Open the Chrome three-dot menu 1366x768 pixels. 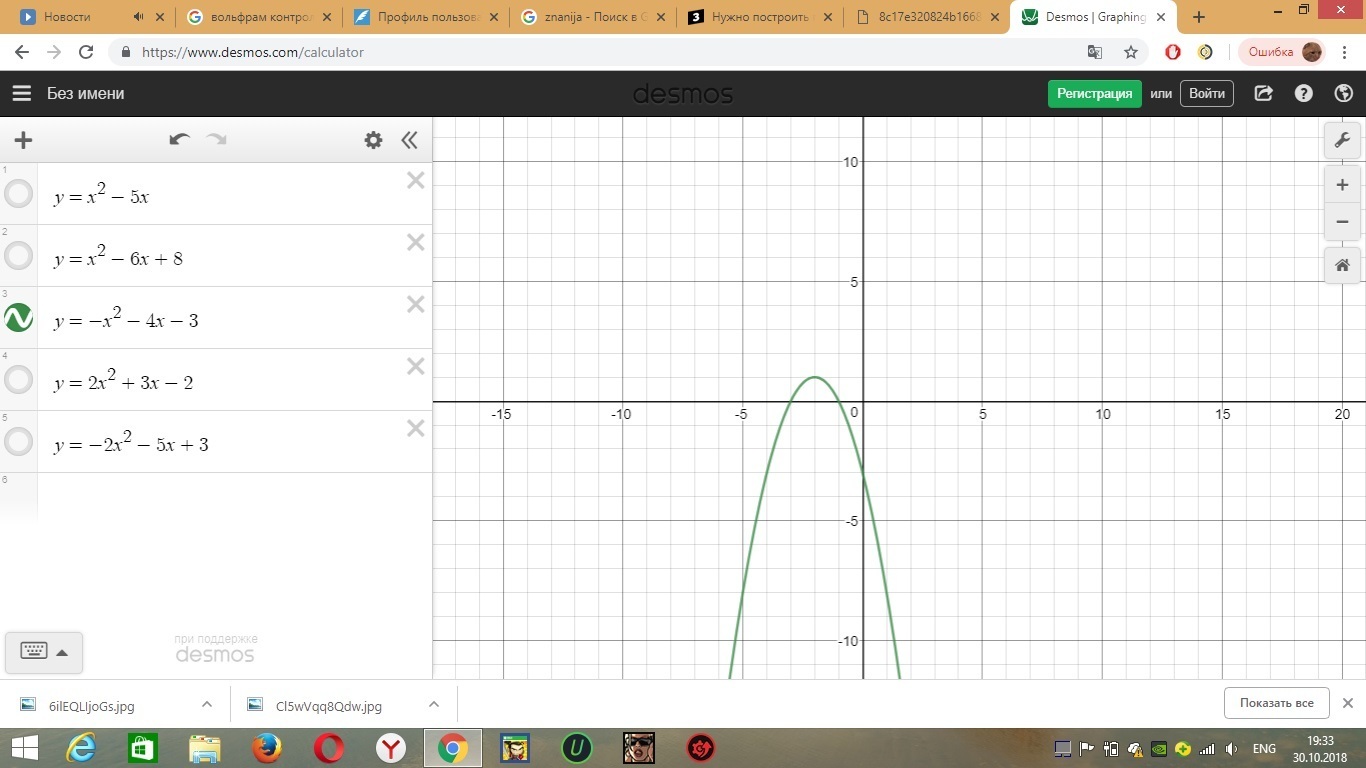[1343, 52]
